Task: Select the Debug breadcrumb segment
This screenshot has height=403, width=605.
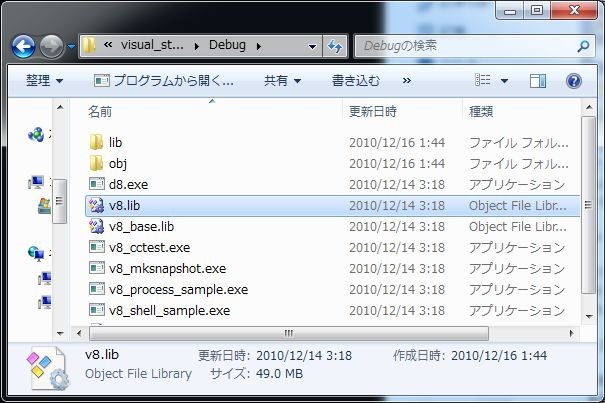Action: coord(227,45)
